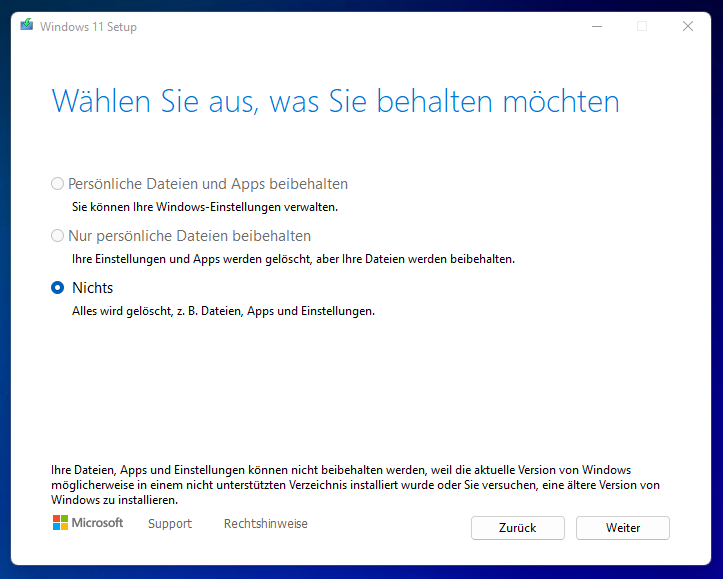Click the heading 'Wählen Sie aus, was Sie behalten möchten'
The image size is (723, 579).
335,101
